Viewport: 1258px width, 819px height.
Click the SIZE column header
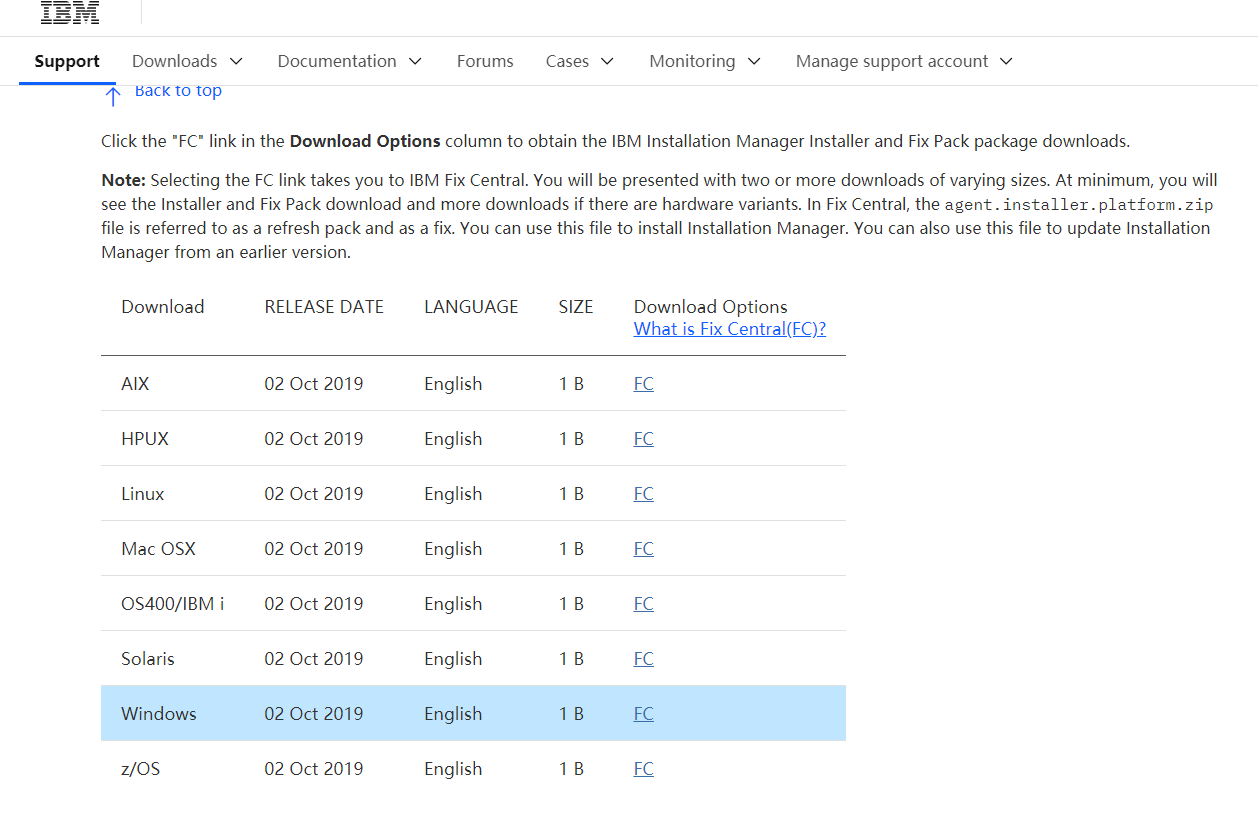tap(576, 307)
